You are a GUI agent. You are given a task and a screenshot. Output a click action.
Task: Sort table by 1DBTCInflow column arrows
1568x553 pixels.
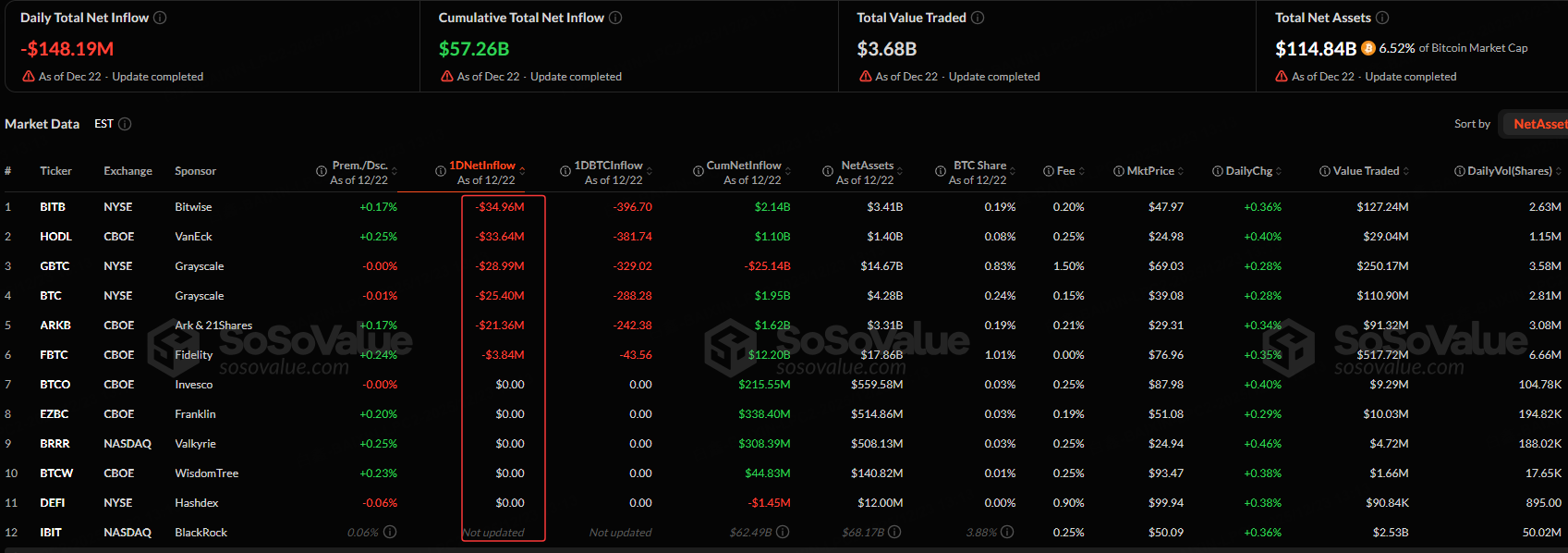point(650,171)
